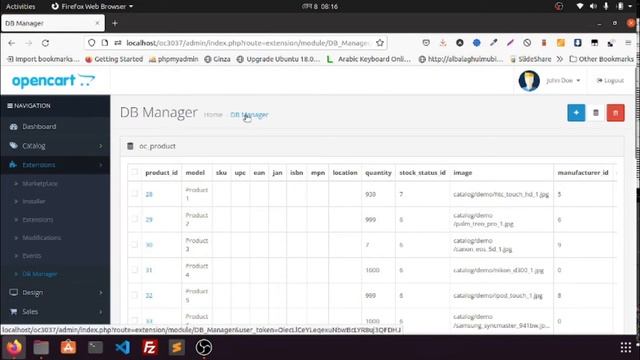Screen dimensions: 640x360
Task: Open the John Doe user dropdown
Action: 563,80
